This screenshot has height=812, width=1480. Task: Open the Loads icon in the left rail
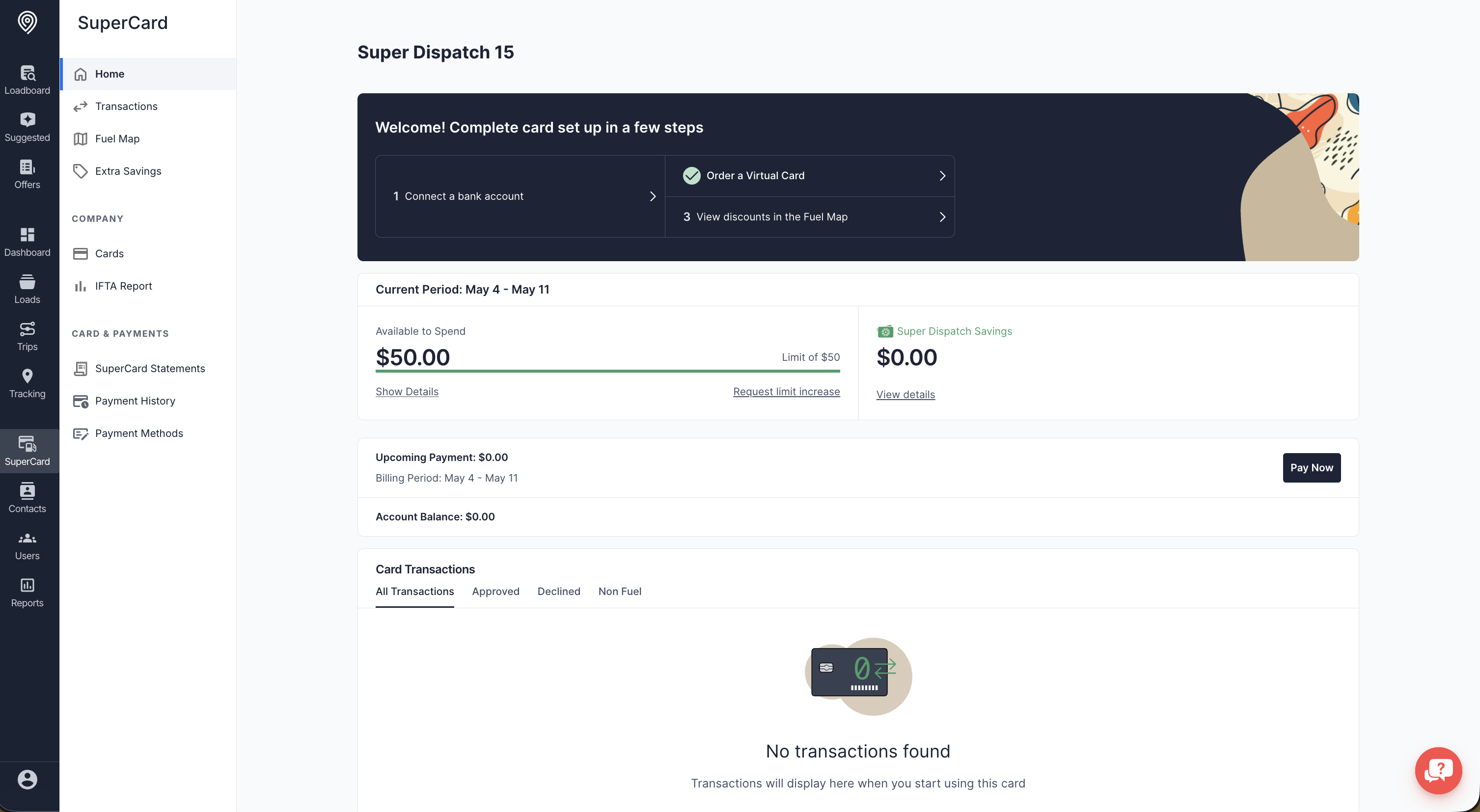coord(27,281)
